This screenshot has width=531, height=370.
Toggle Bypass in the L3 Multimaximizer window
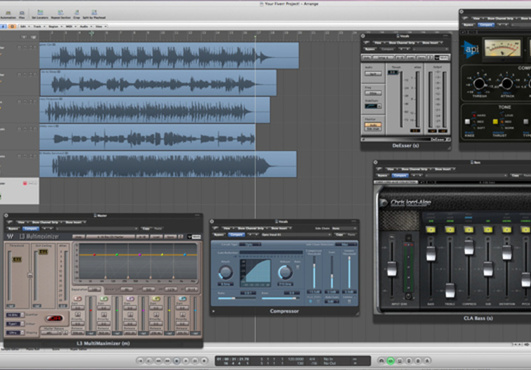tap(13, 228)
